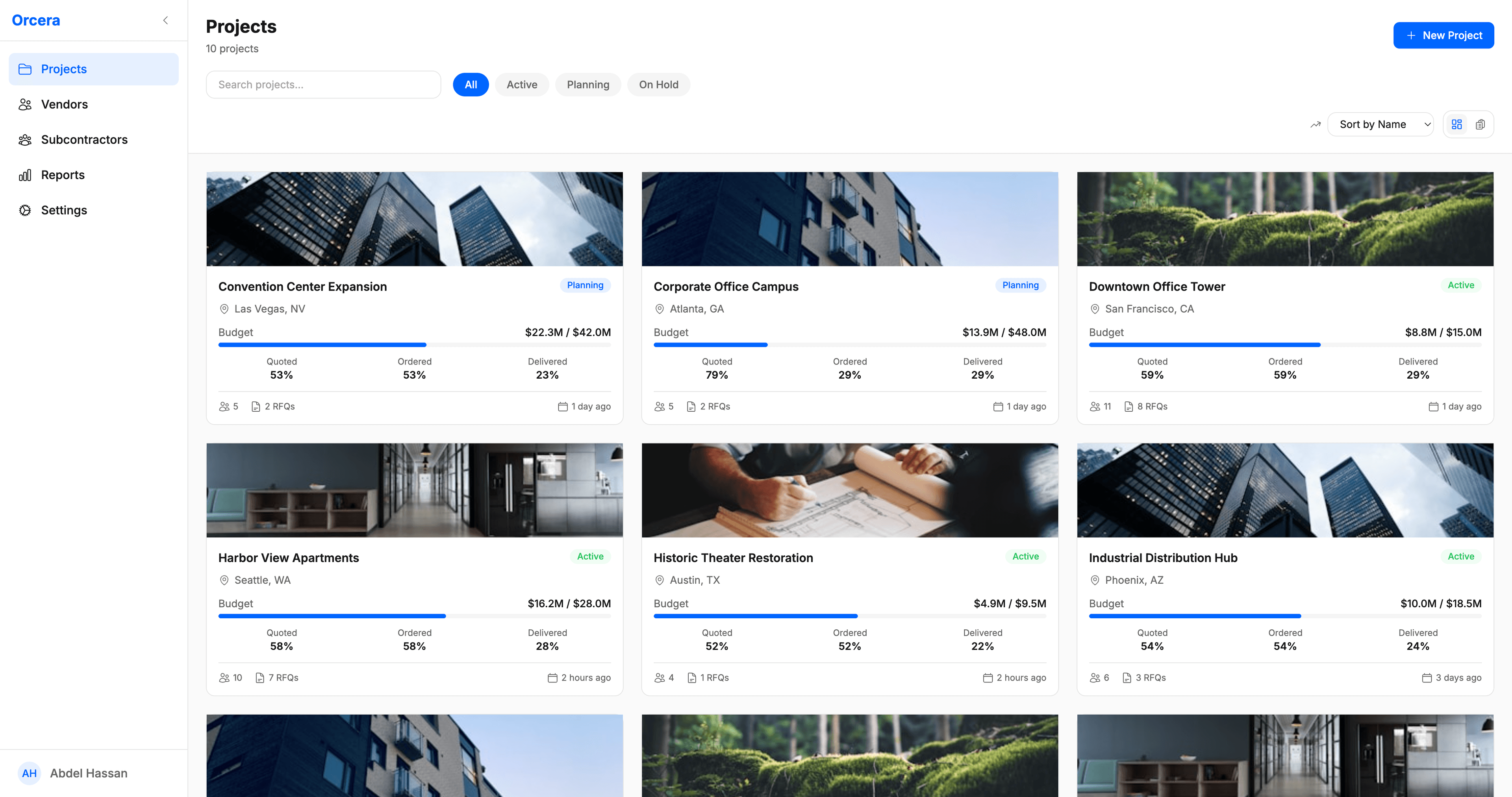The image size is (1512, 797).
Task: Open Projects from the sidebar menu
Action: [x=64, y=68]
